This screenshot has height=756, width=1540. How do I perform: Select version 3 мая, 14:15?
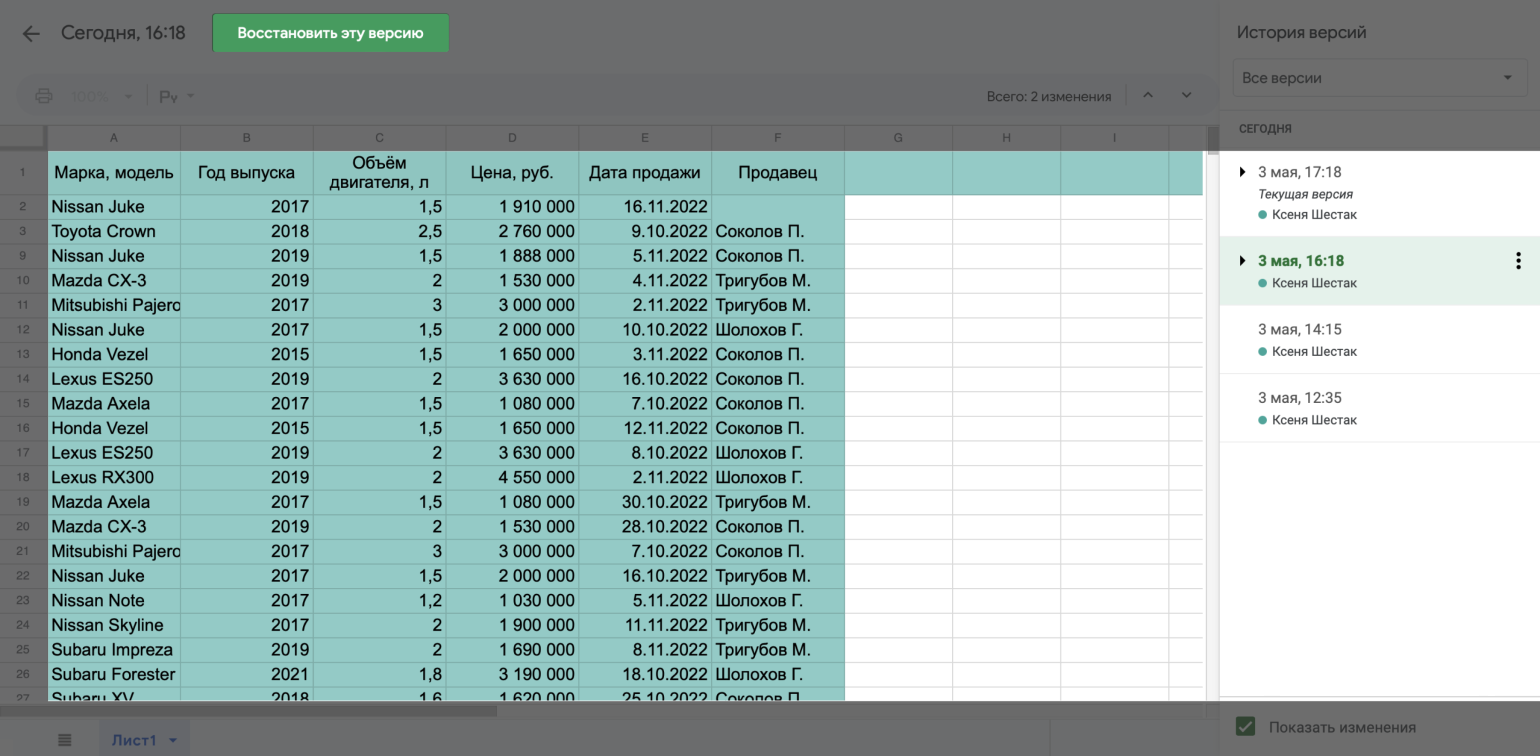[1379, 340]
